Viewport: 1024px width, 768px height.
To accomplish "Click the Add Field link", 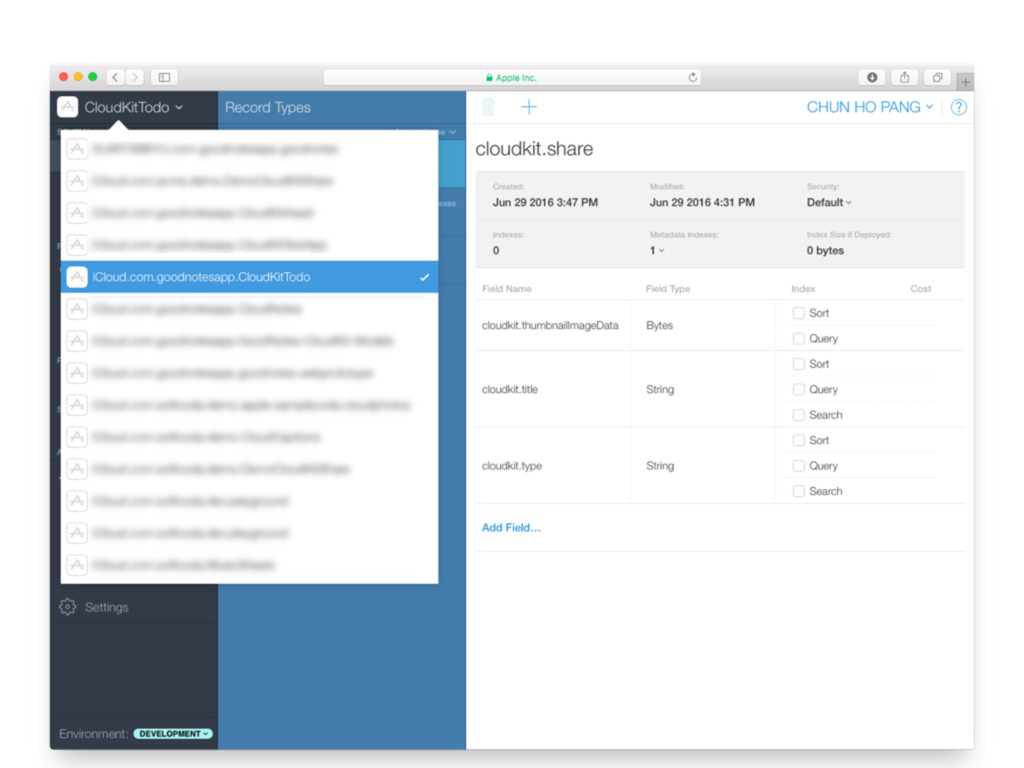I will [511, 528].
